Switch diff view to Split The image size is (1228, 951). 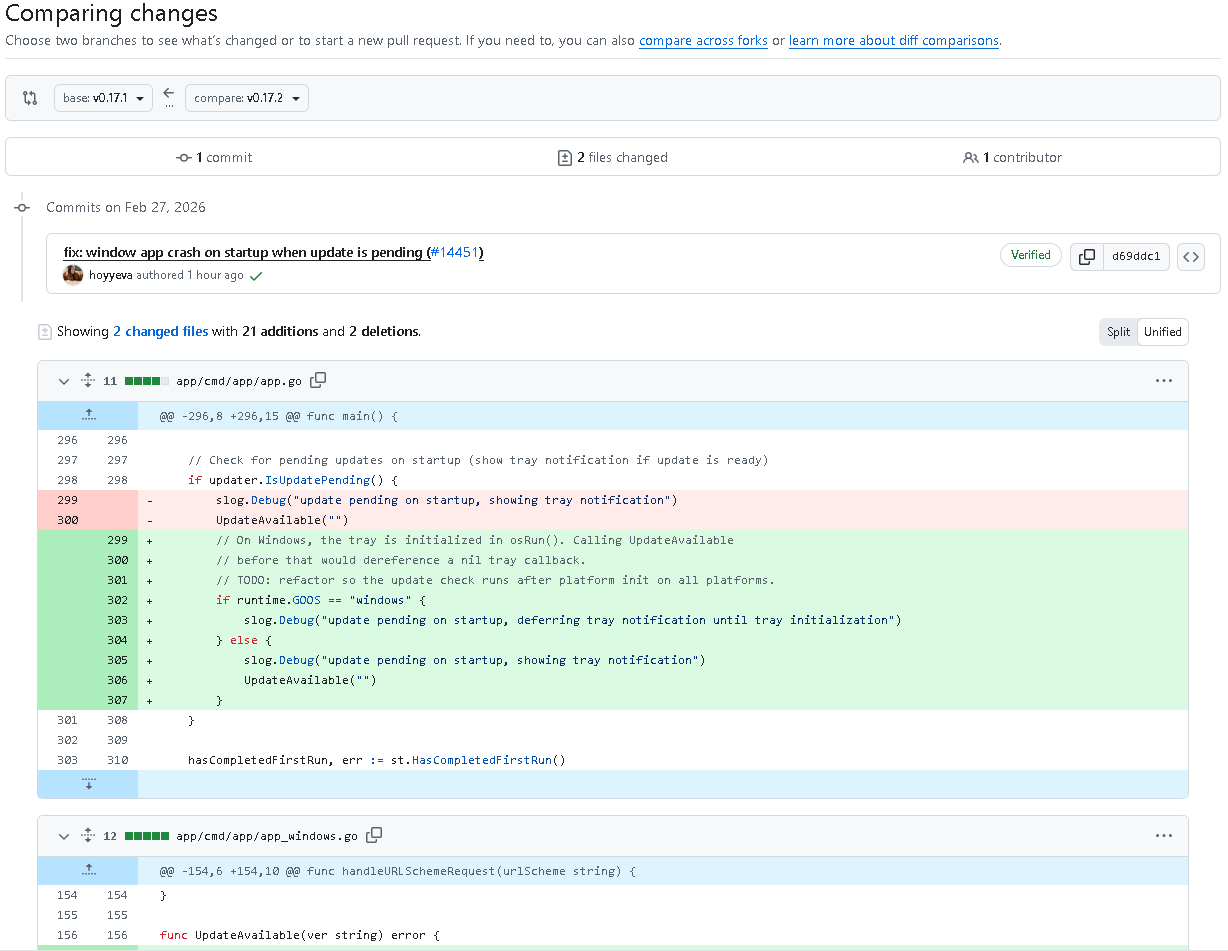[x=1118, y=332]
